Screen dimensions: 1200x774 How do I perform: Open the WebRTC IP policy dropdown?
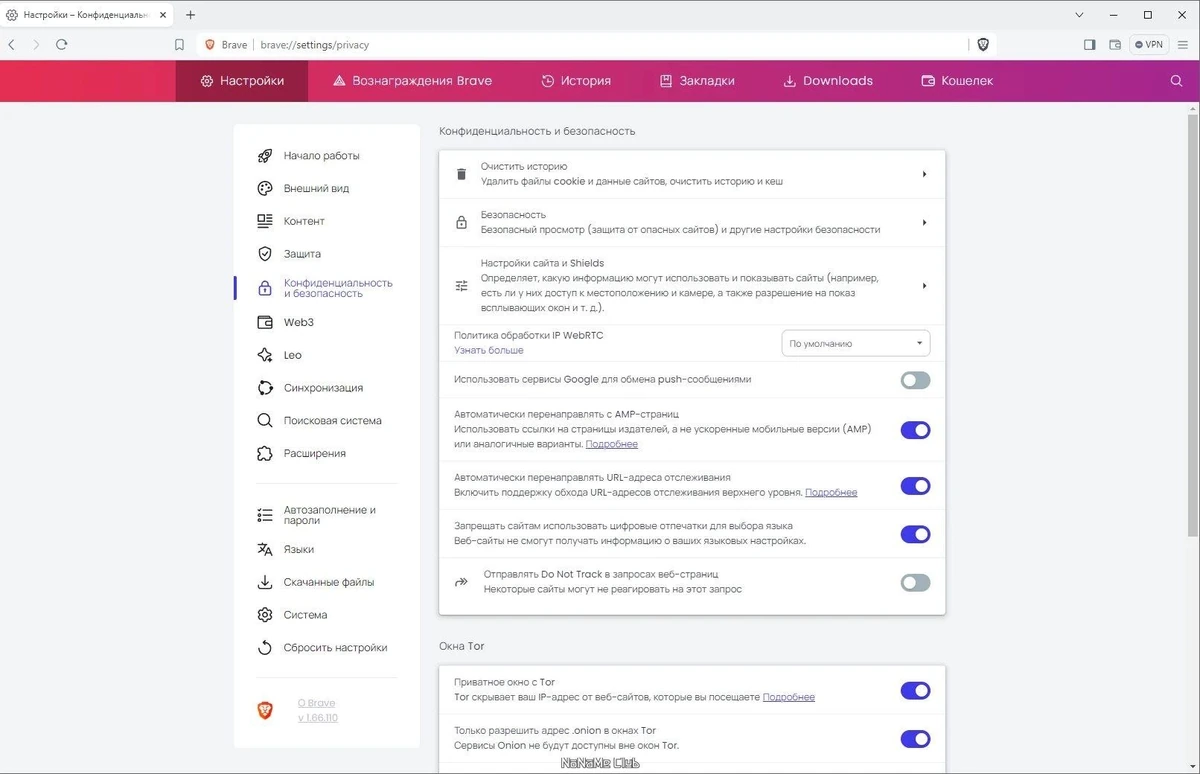[856, 343]
